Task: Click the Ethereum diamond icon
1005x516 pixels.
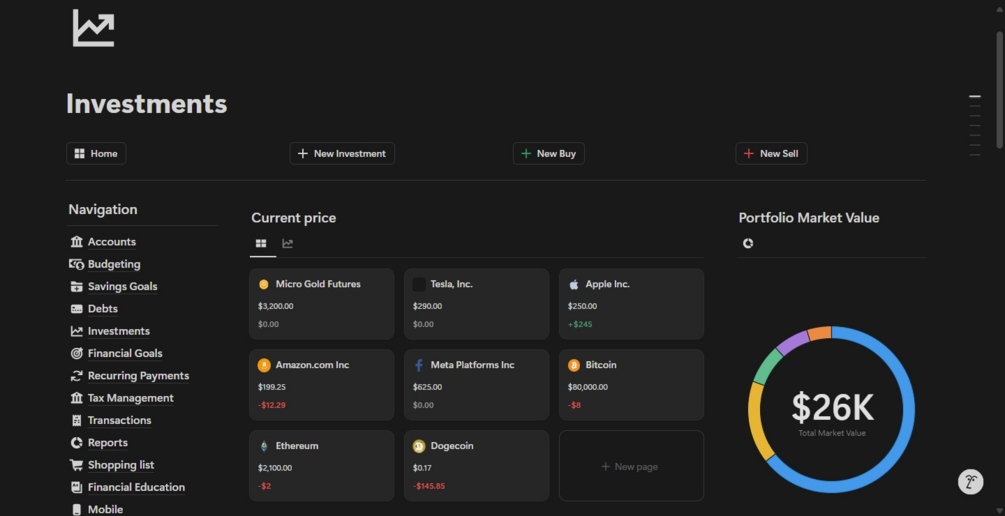Action: coord(264,446)
